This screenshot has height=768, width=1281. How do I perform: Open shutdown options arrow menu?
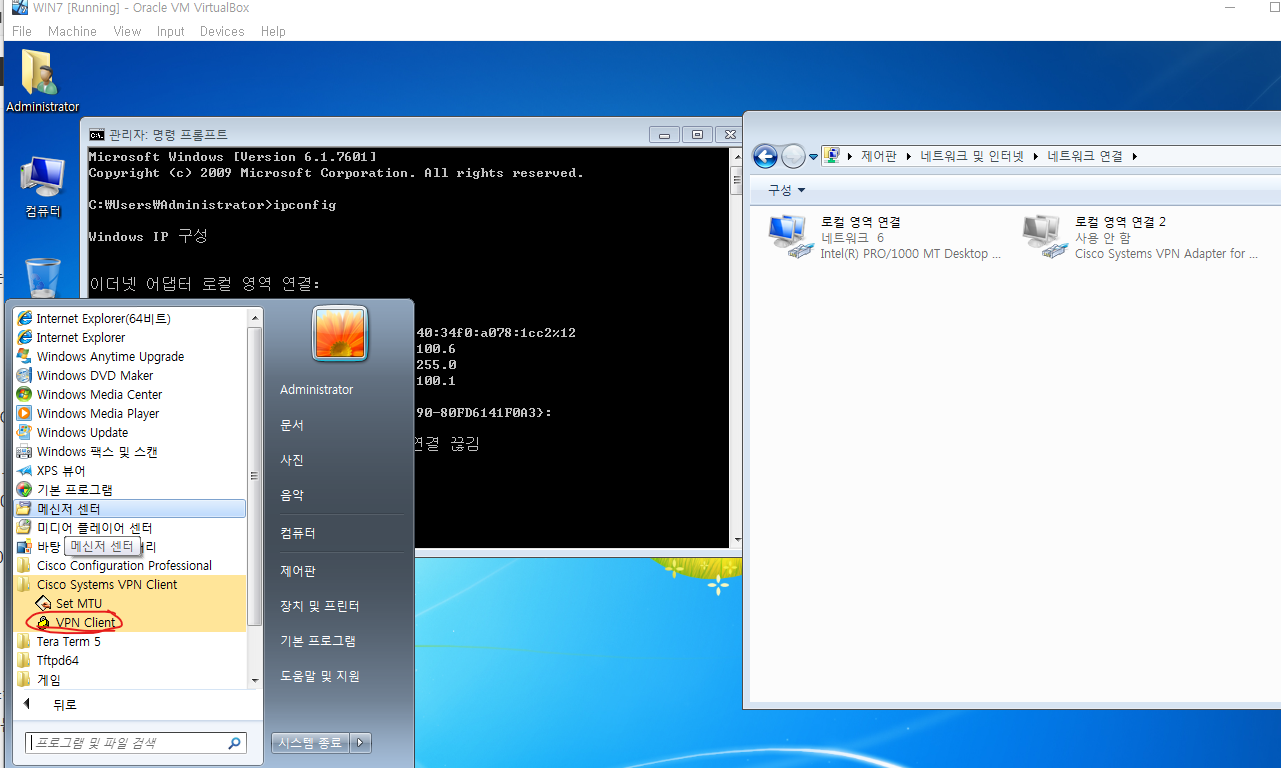(x=361, y=743)
